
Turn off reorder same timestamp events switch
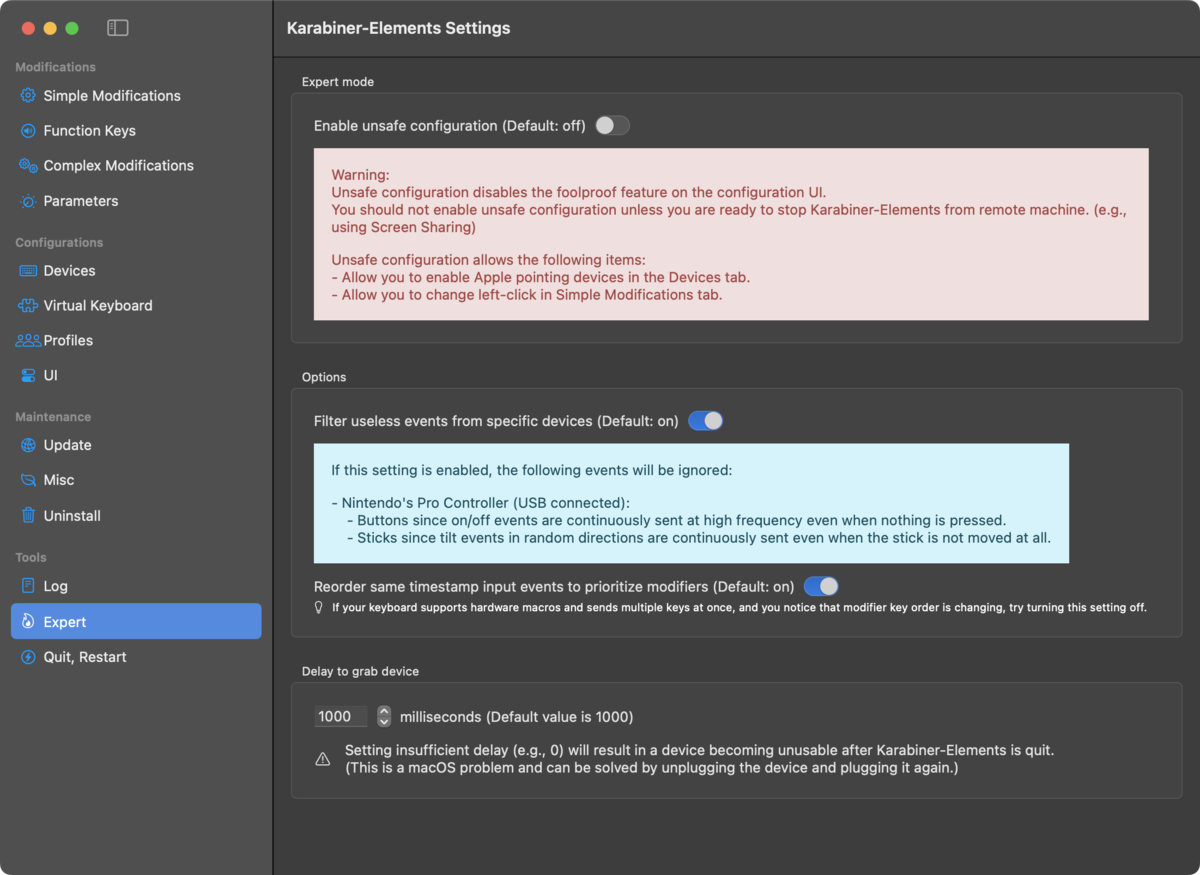(x=821, y=586)
